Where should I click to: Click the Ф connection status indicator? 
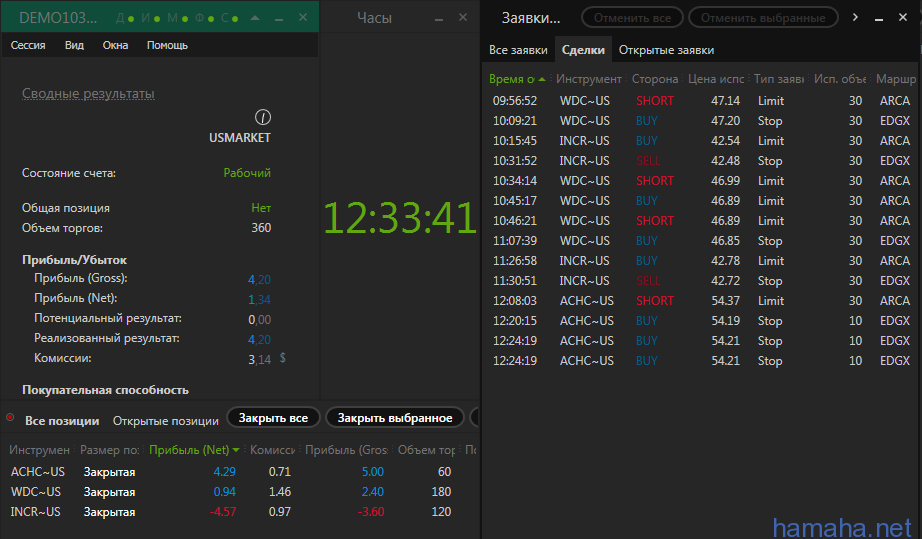(205, 18)
